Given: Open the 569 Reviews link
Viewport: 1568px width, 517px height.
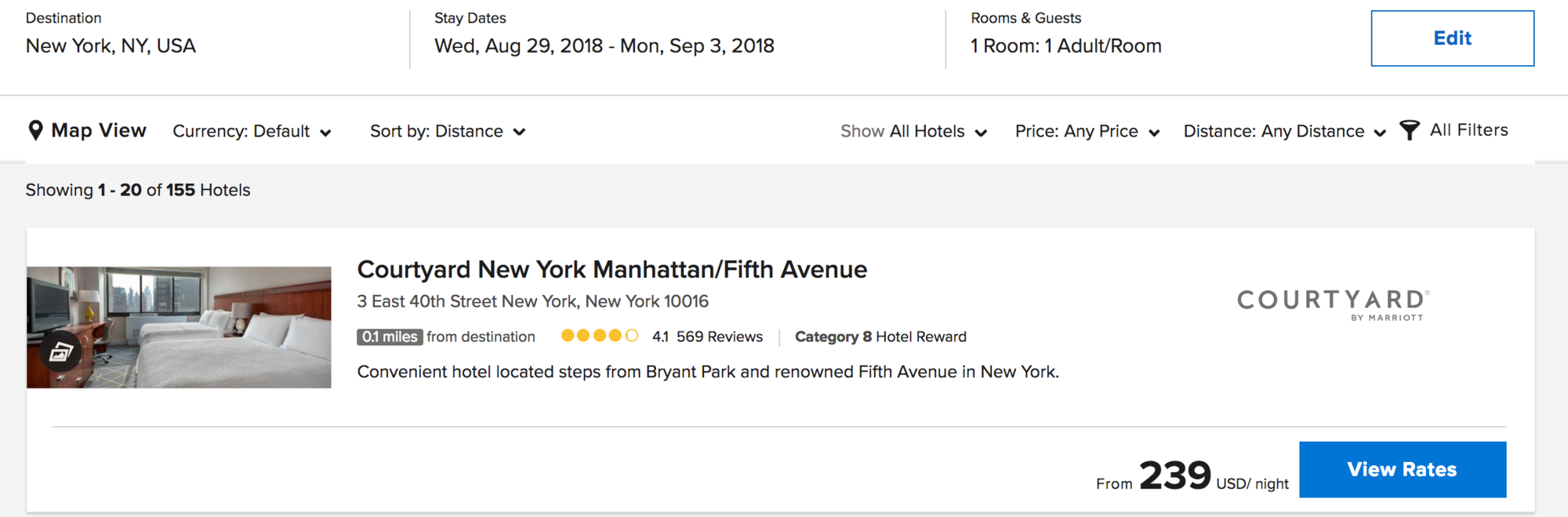Looking at the screenshot, I should tap(719, 337).
